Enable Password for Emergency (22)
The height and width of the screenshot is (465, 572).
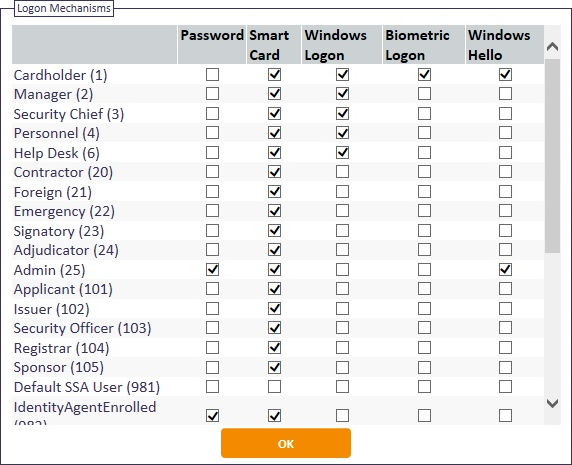pyautogui.click(x=212, y=211)
